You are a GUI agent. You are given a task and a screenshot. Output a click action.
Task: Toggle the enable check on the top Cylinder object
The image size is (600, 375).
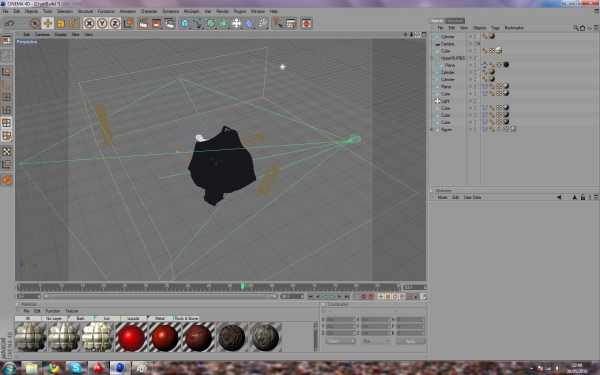tap(478, 37)
